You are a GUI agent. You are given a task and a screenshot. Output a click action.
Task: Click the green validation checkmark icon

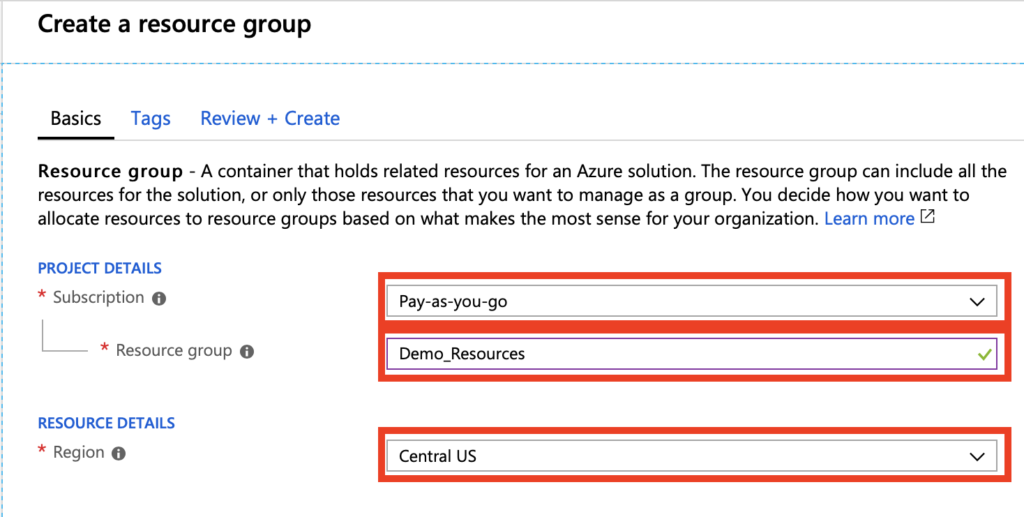coord(984,354)
